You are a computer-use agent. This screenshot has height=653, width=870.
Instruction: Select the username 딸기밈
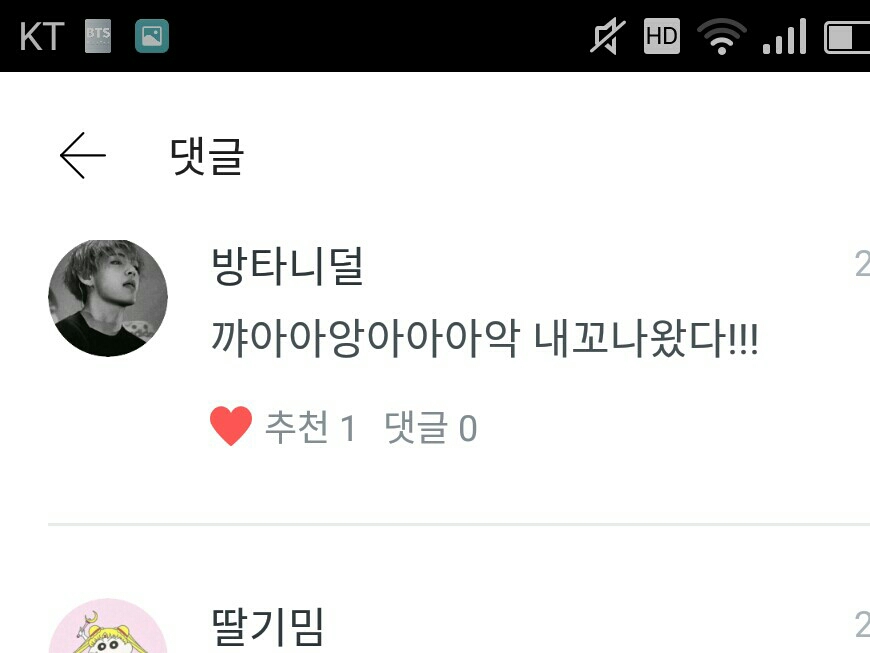pos(268,627)
